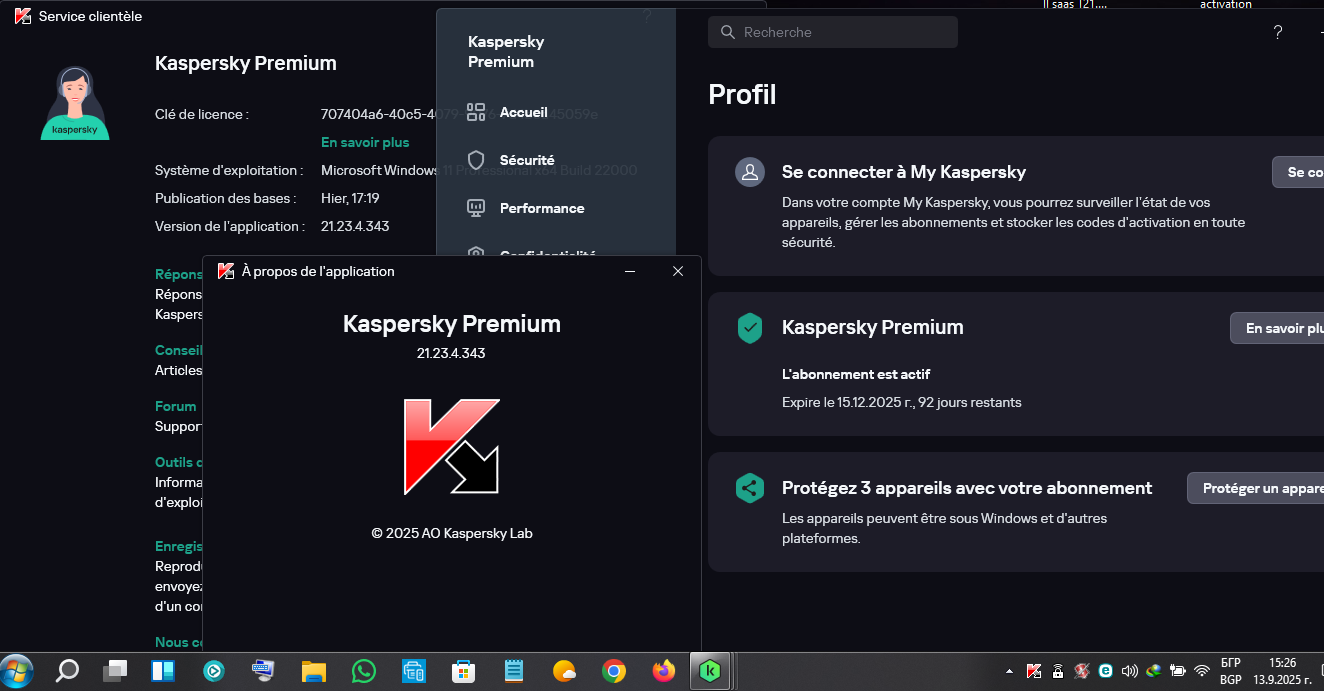Open Task View on the taskbar
Screen dimensions: 1324x691
point(116,671)
